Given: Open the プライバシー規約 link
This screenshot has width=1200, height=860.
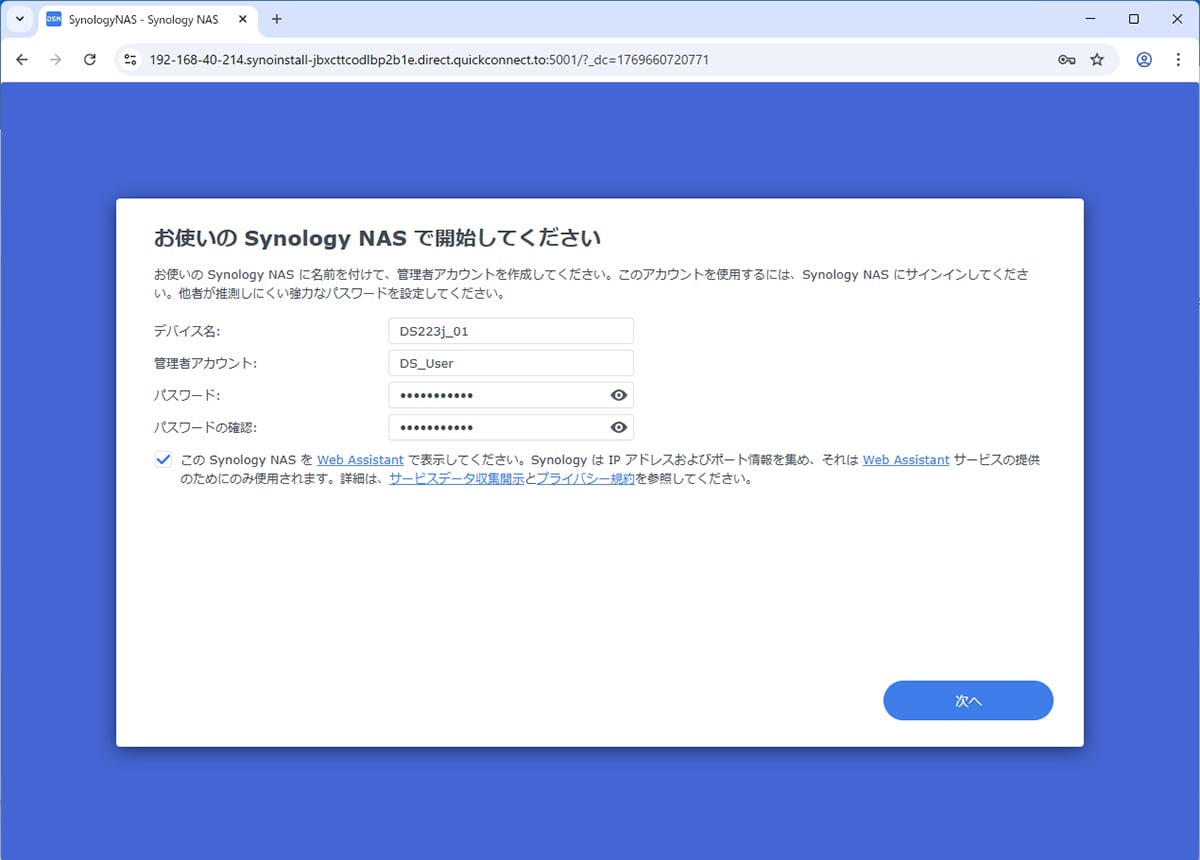Looking at the screenshot, I should (585, 479).
